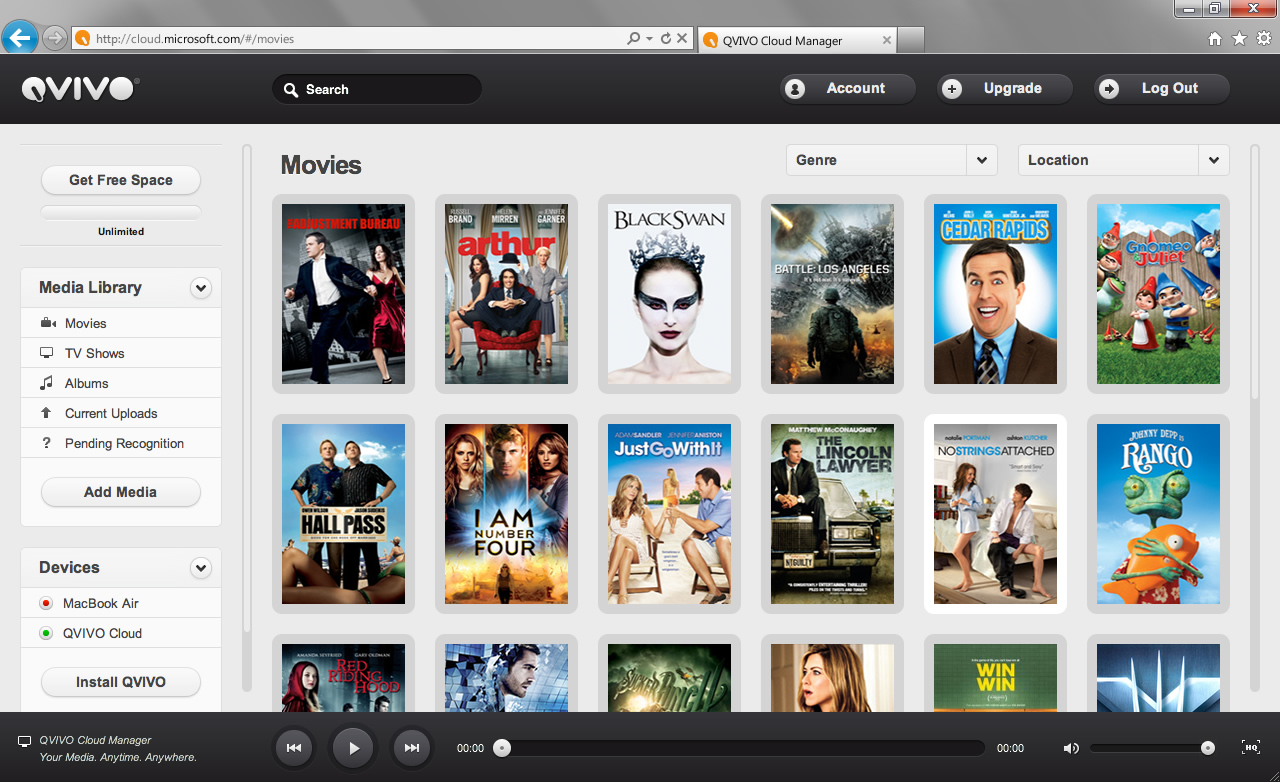Collapse the Media Library section
The height and width of the screenshot is (782, 1280).
pyautogui.click(x=201, y=288)
